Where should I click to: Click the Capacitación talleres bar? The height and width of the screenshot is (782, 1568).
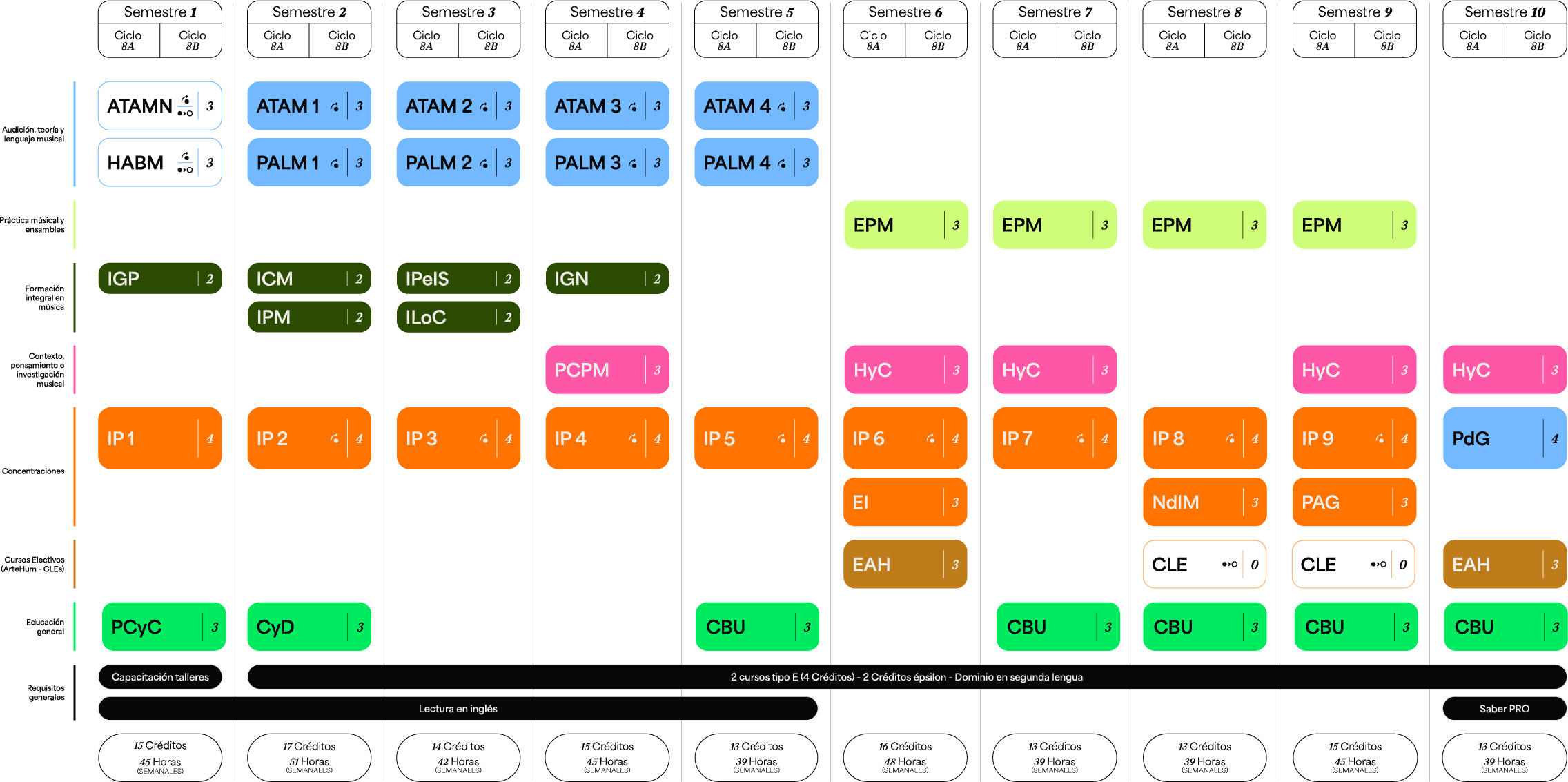pos(160,677)
